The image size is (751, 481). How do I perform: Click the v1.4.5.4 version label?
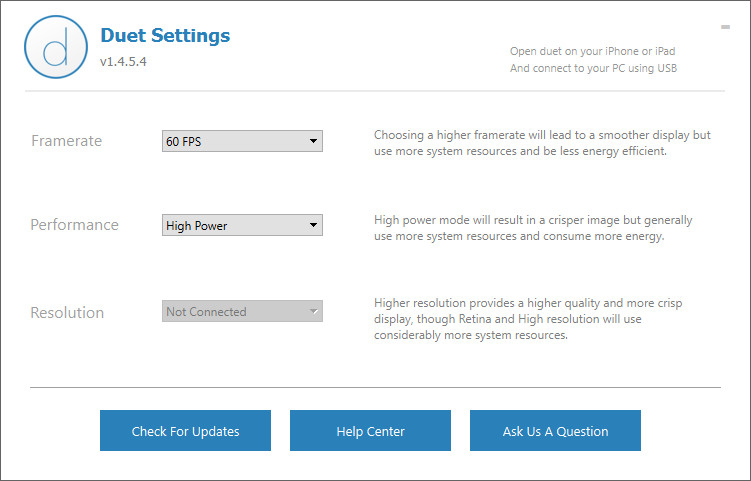click(123, 62)
